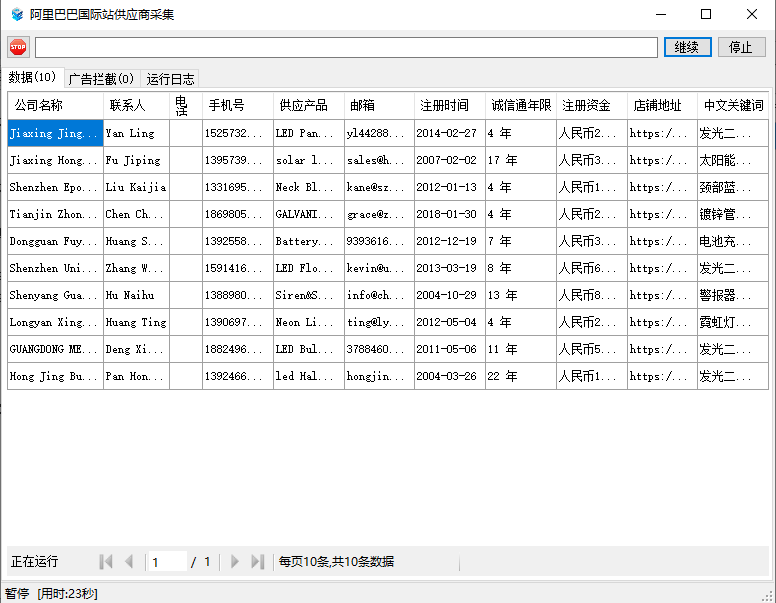This screenshot has width=776, height=603.
Task: Select the 数据(10) tab
Action: tap(33, 78)
